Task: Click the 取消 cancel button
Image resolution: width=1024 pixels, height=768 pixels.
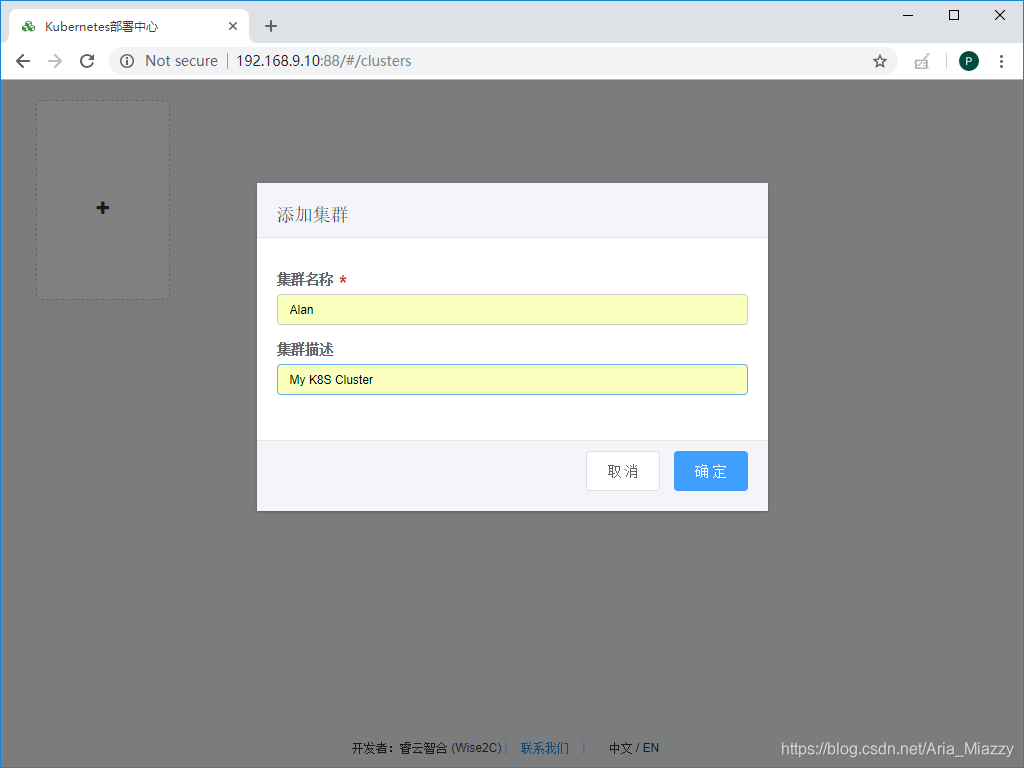Action: [623, 471]
